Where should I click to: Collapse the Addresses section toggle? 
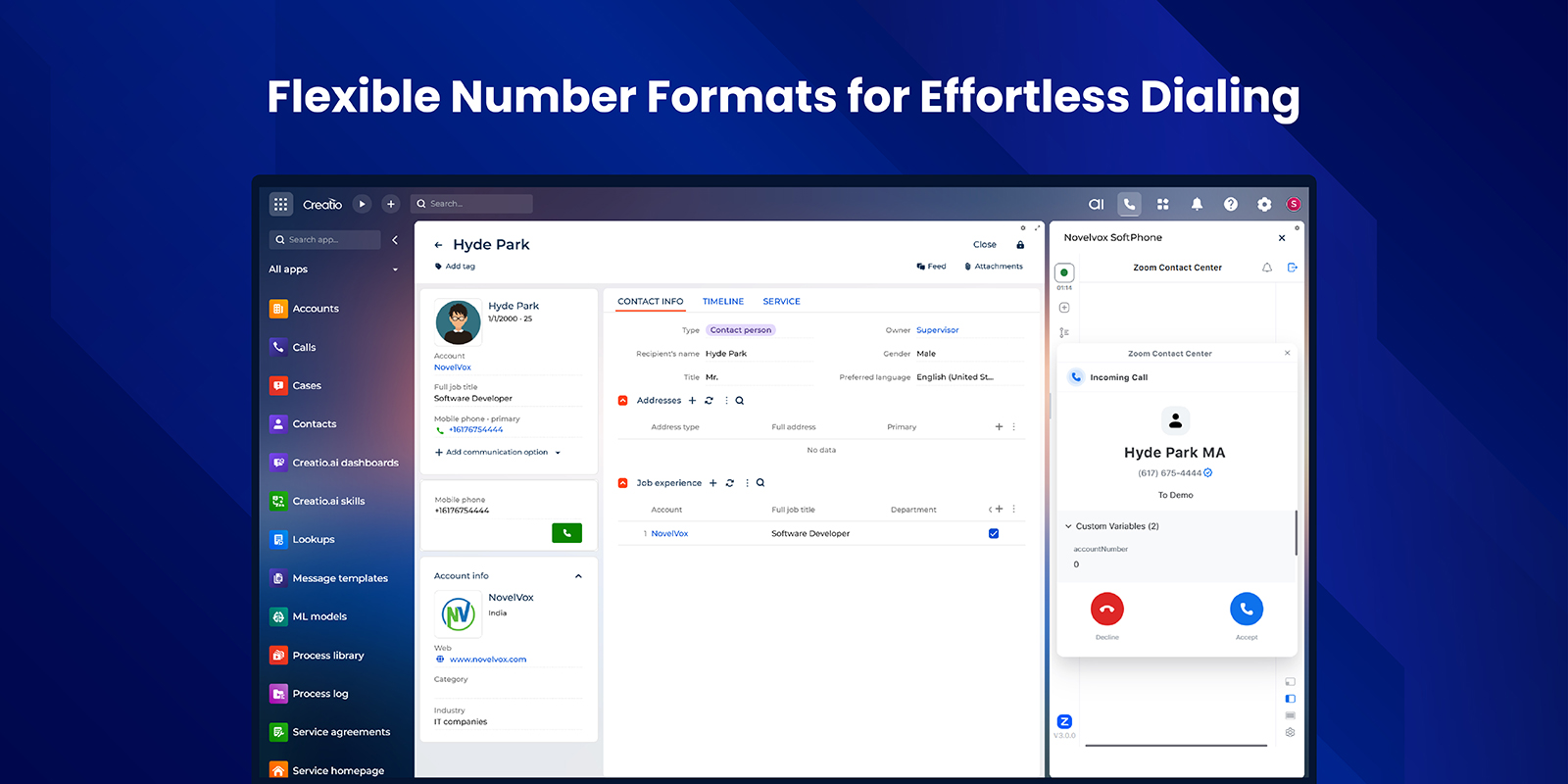(623, 401)
